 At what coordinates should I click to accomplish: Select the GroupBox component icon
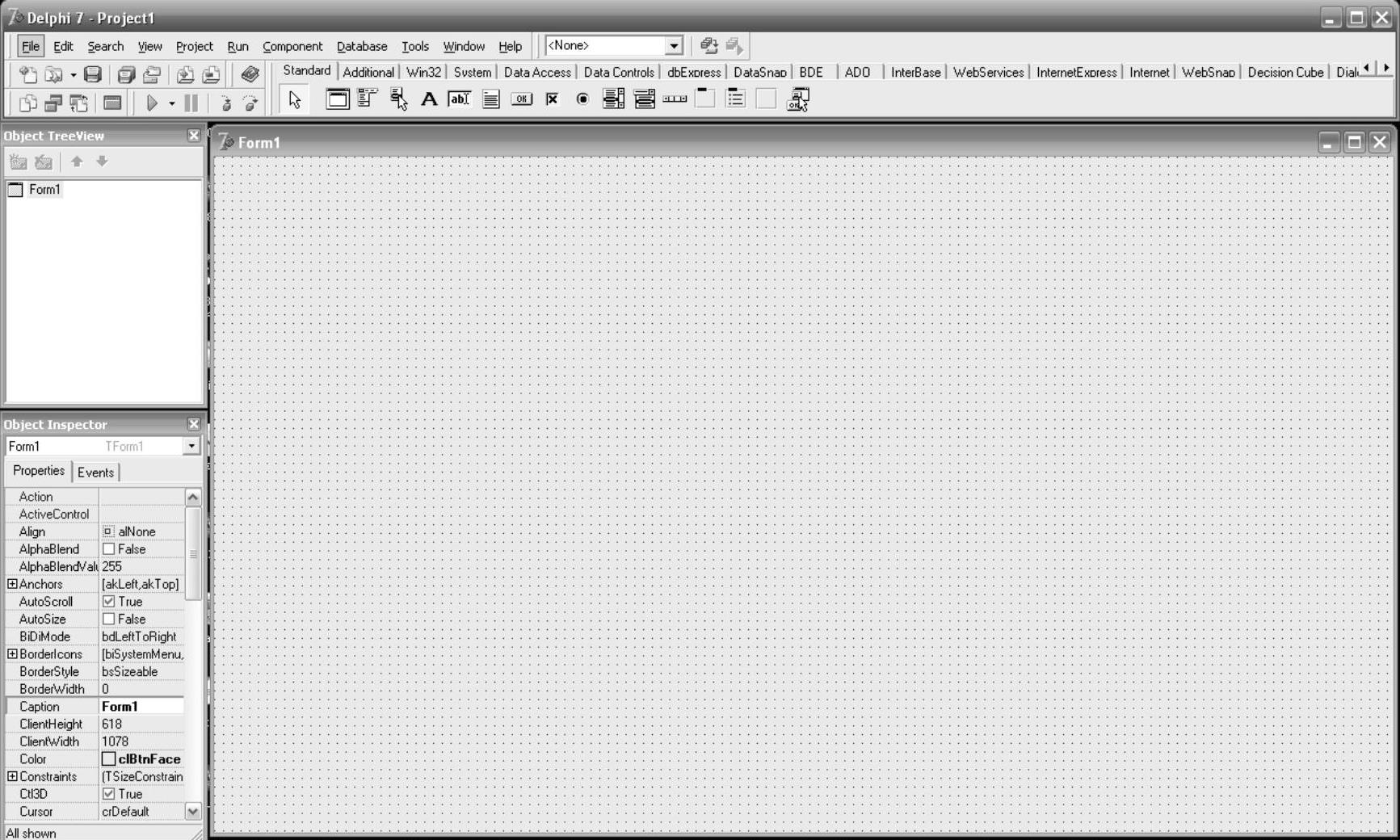(705, 99)
